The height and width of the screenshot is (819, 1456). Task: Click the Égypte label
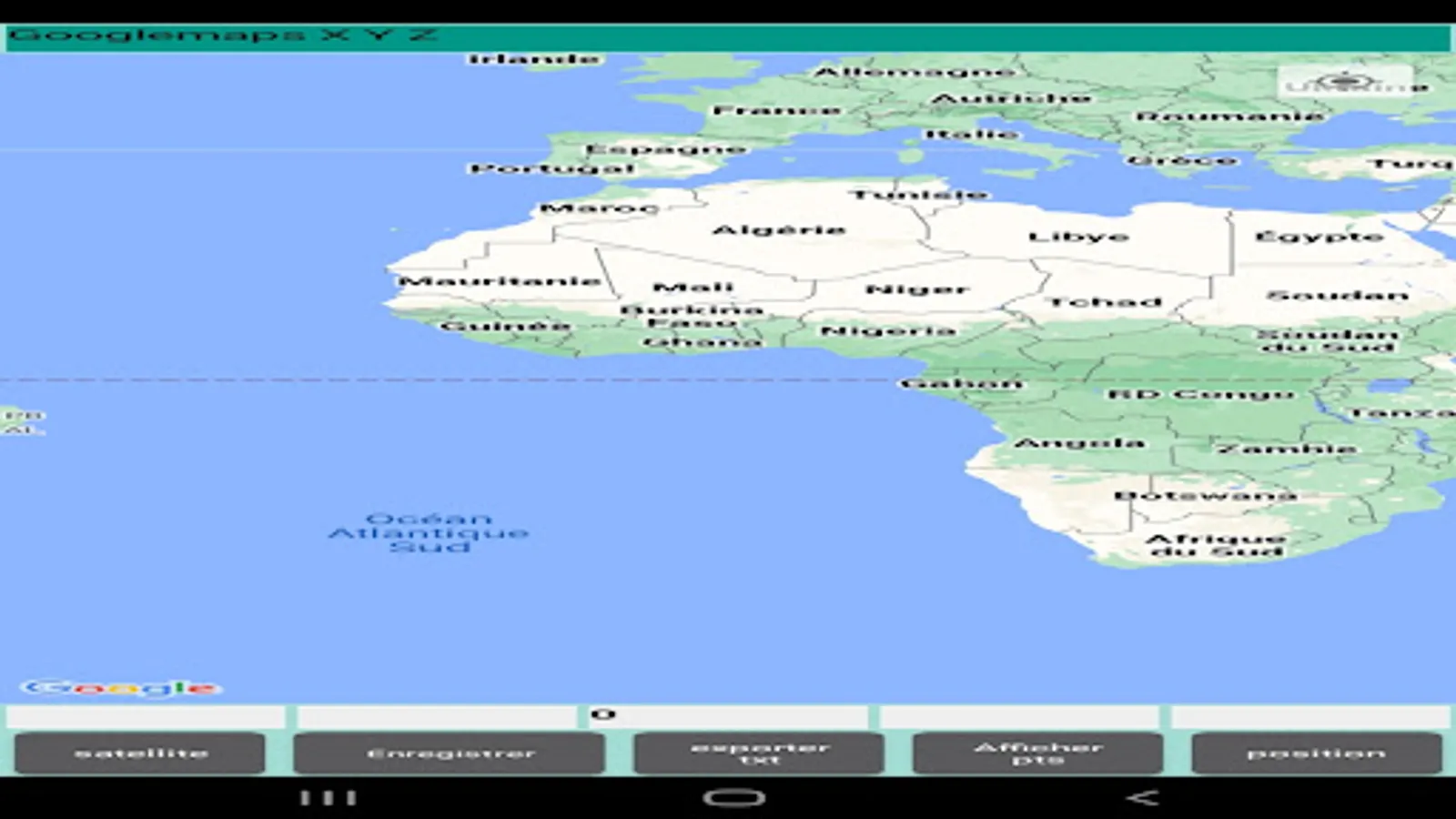click(x=1319, y=237)
